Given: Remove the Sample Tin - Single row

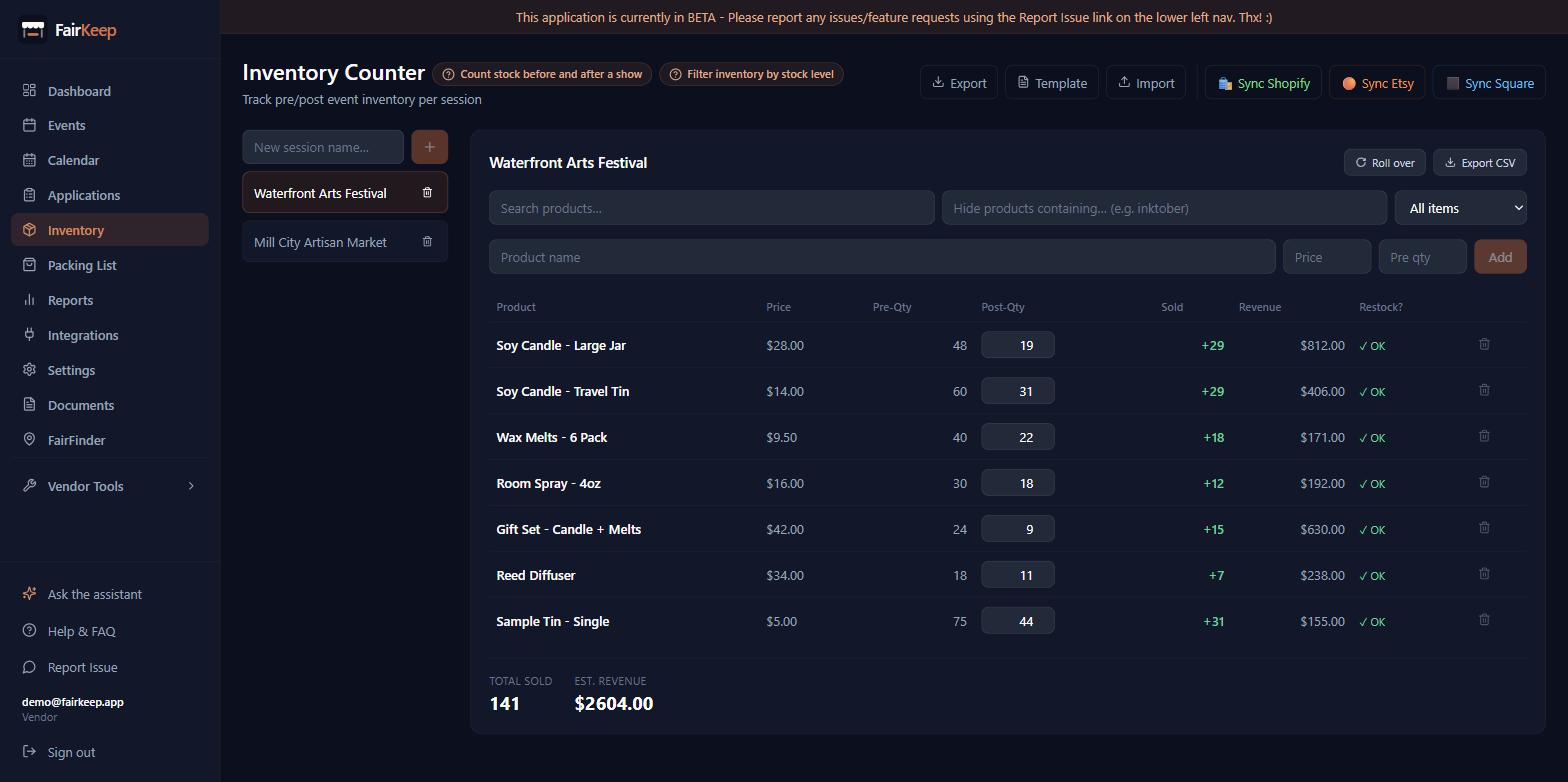Looking at the screenshot, I should pos(1484,620).
